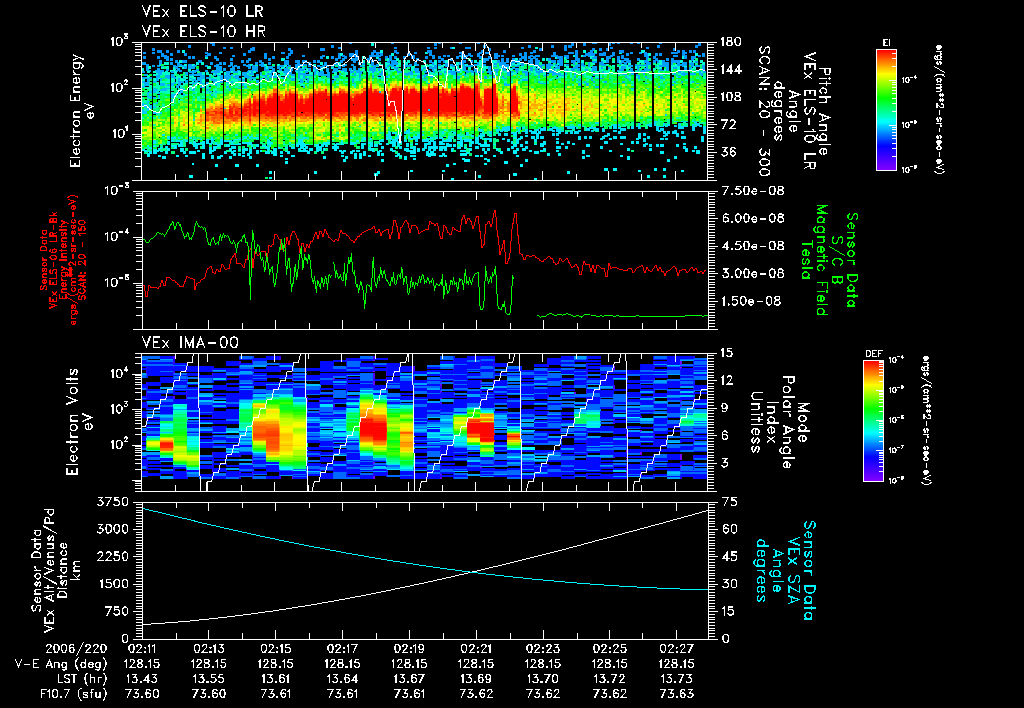Click the 1.50e-08 magnetic field tick label
The height and width of the screenshot is (708, 1024).
click(751, 301)
